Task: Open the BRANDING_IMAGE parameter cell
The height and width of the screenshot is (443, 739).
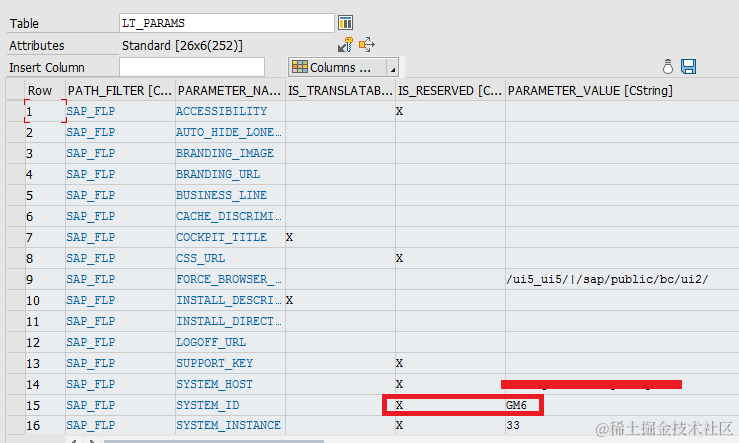Action: (x=230, y=153)
